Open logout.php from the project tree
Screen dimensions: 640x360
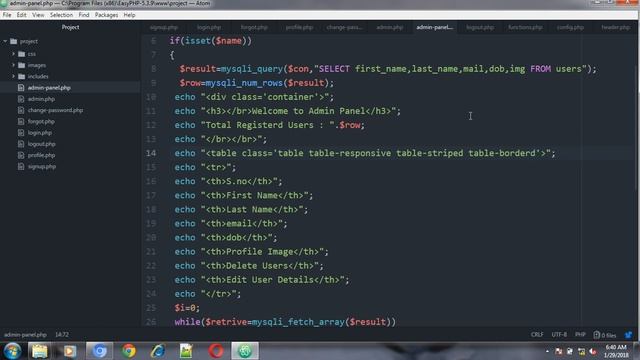point(42,144)
